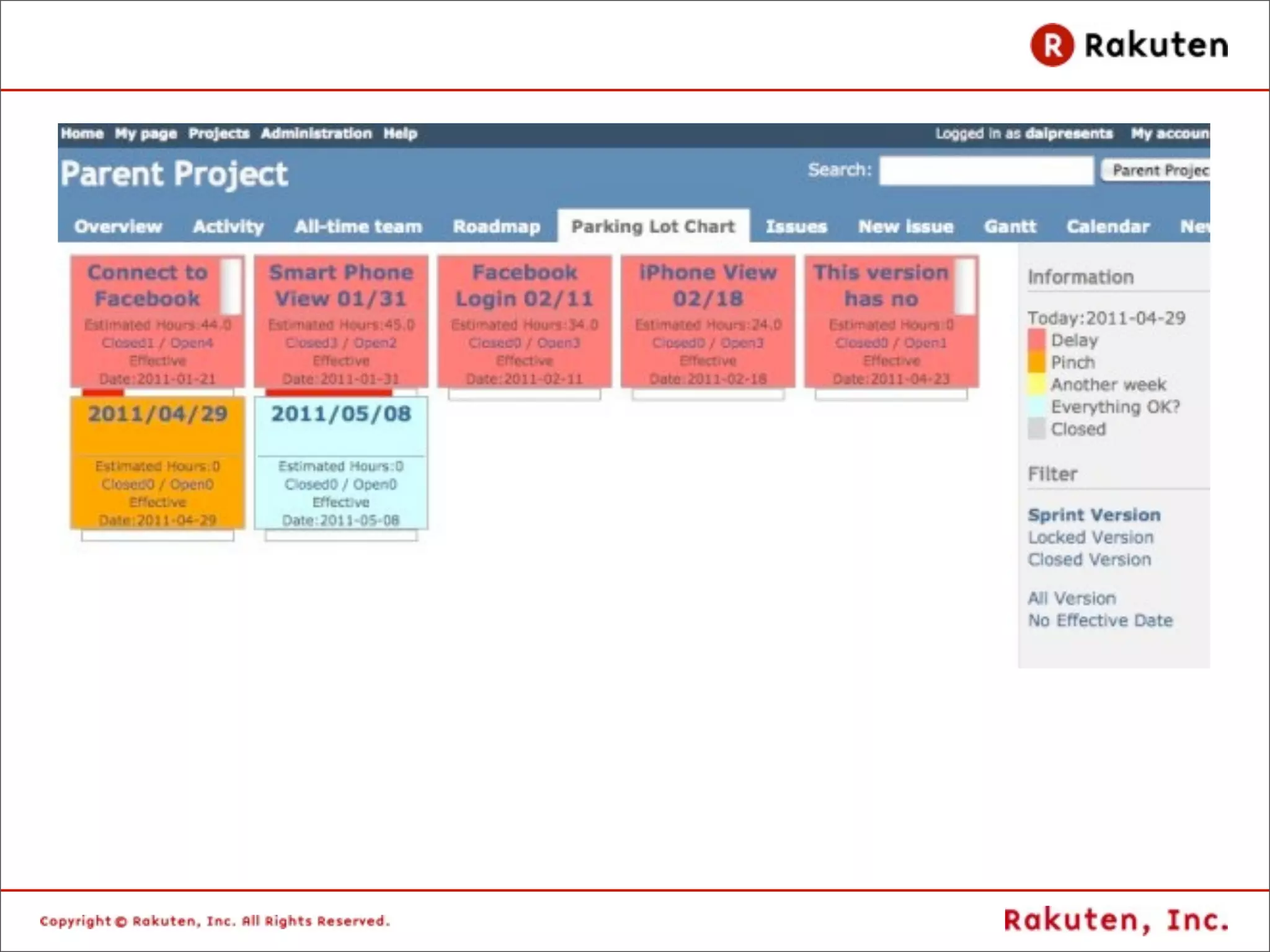Filter by Locked Version
1270x952 pixels.
[1090, 537]
